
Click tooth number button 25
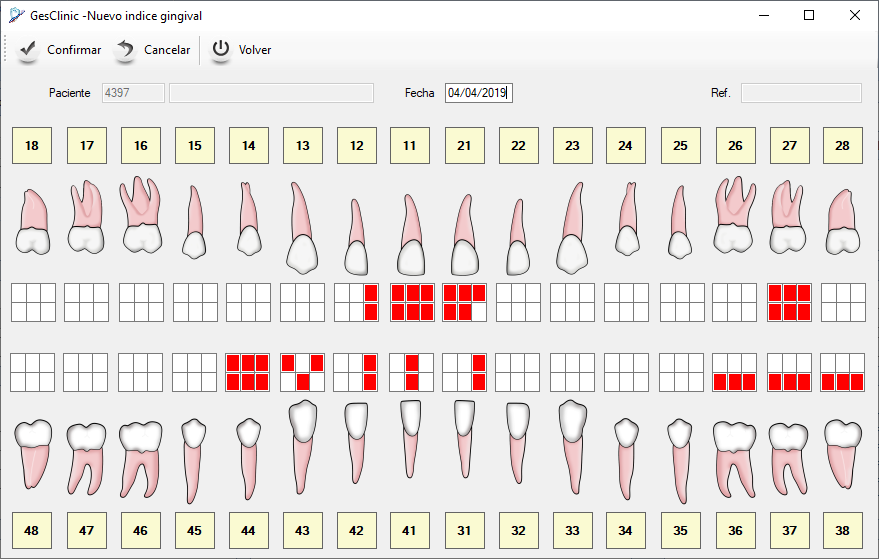pyautogui.click(x=681, y=145)
